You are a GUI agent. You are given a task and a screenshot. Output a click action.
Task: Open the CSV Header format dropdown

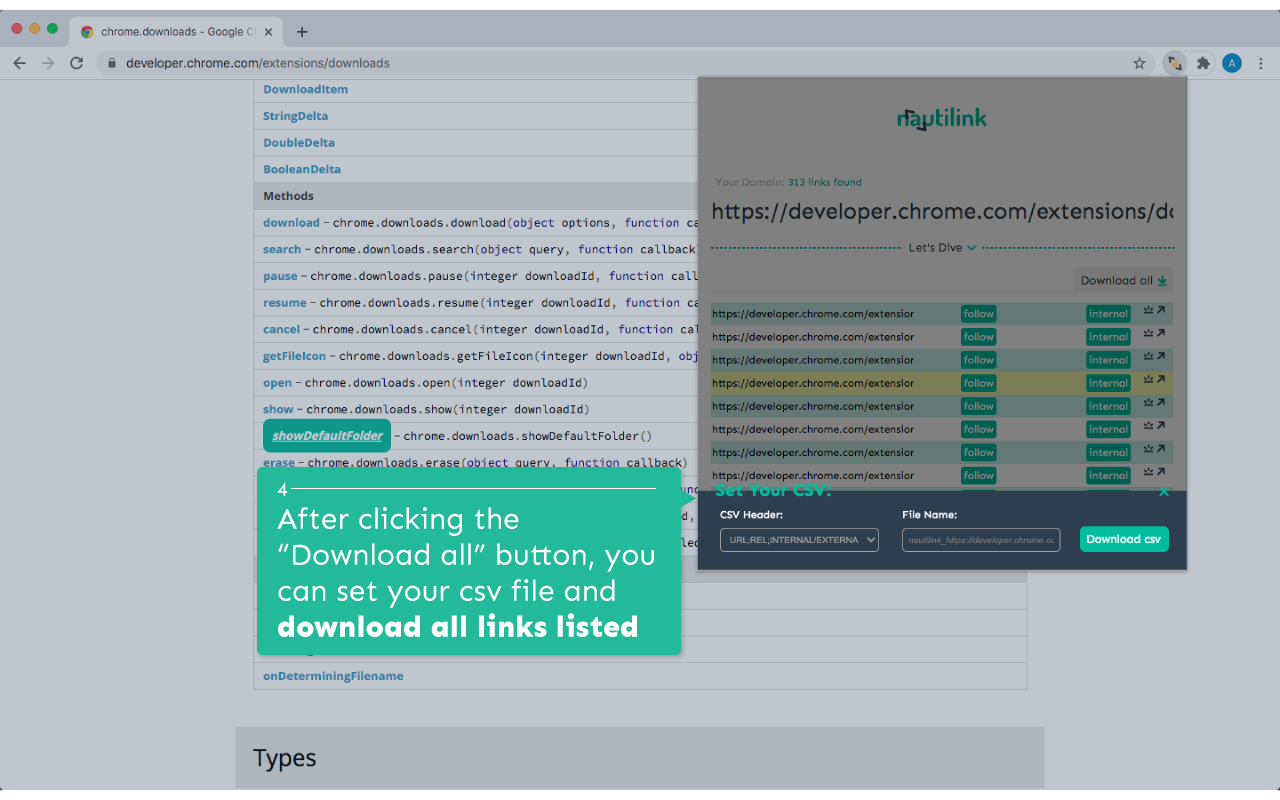coord(799,539)
